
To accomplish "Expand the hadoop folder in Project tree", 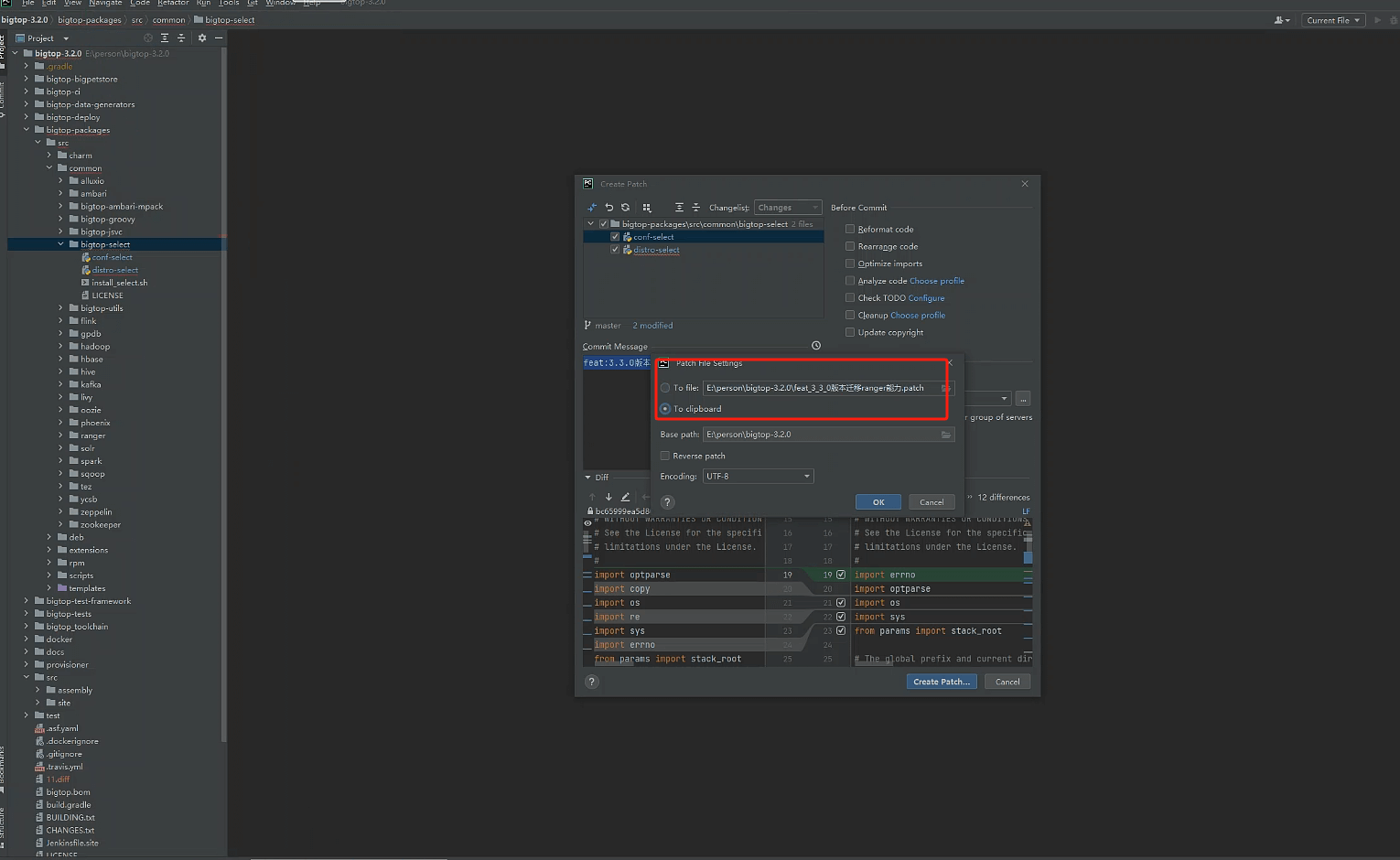I will tap(61, 347).
